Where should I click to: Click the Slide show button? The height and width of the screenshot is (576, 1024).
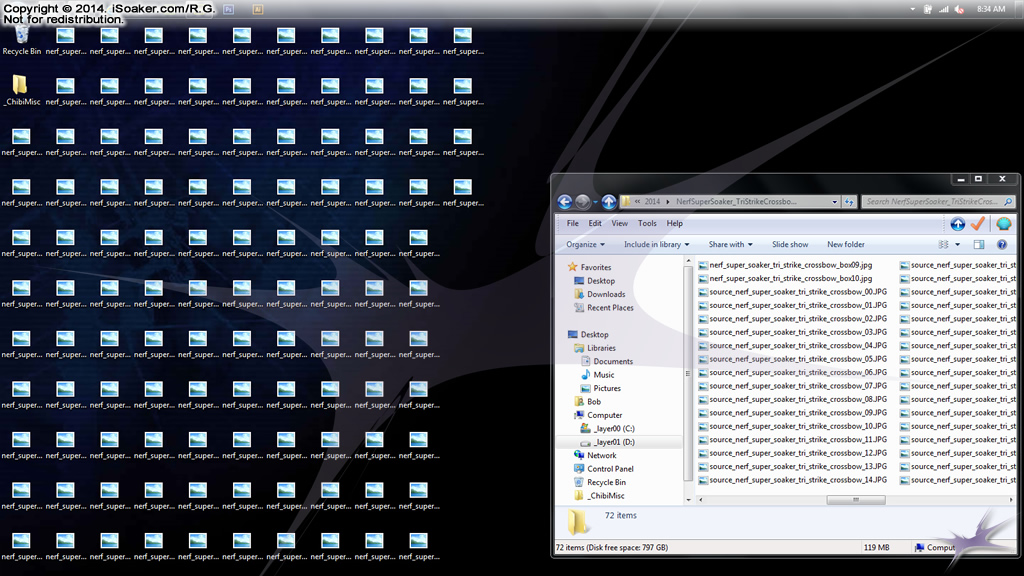790,244
